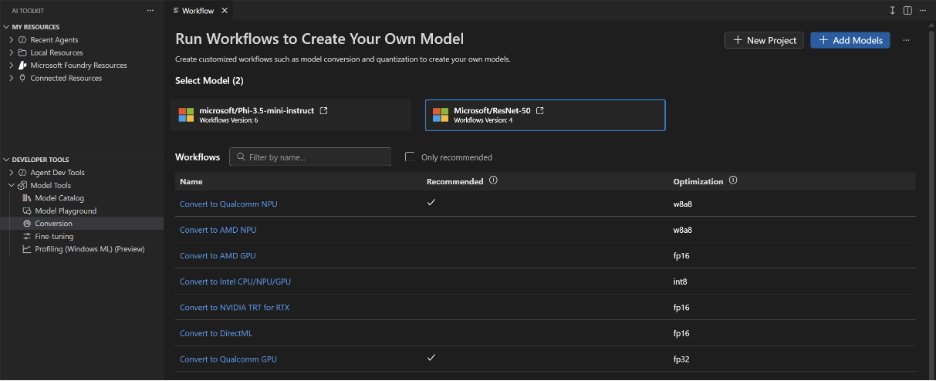Click the Microsoft logo on ResNet-50 card
The height and width of the screenshot is (381, 936).
441,115
